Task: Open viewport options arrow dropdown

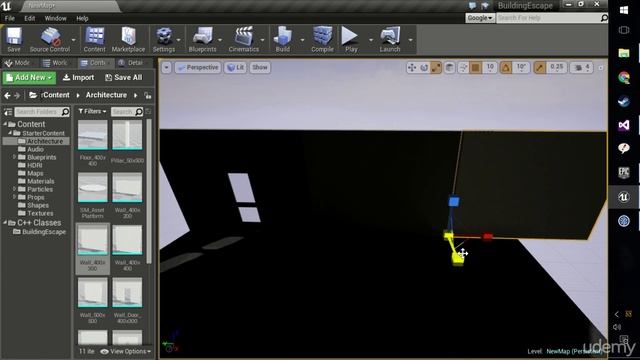Action: [166, 68]
